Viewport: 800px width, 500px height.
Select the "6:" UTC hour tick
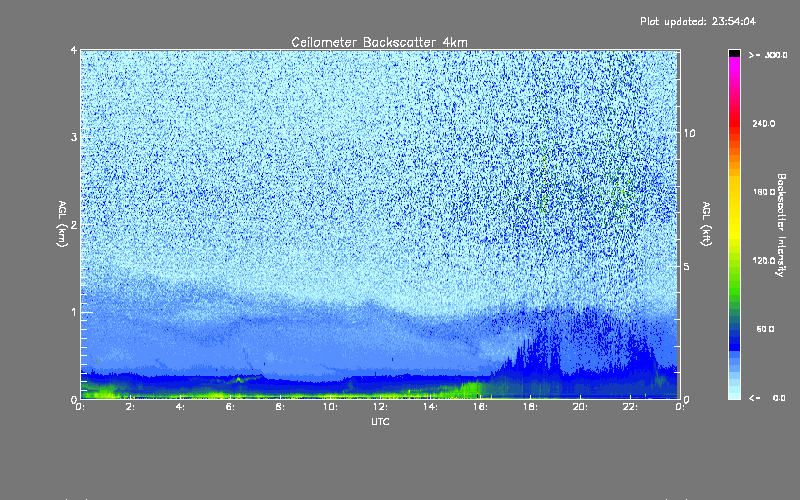click(x=231, y=407)
